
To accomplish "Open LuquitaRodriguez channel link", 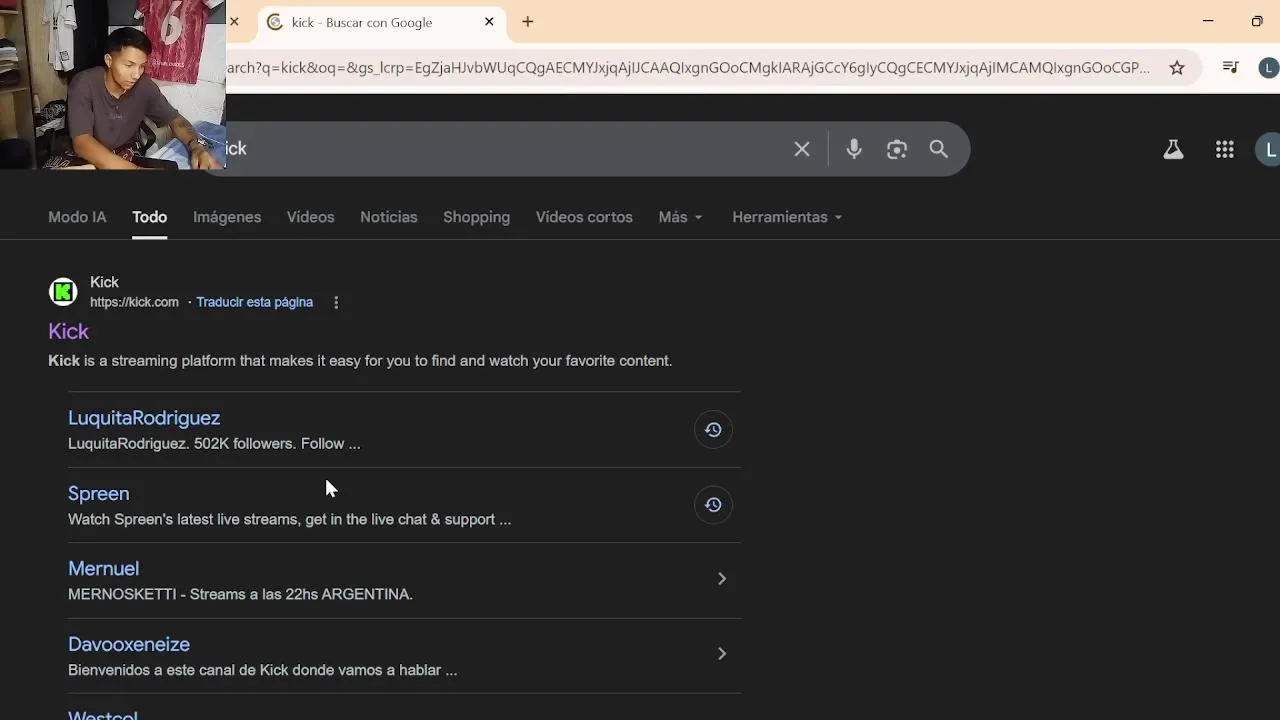I will coord(144,418).
